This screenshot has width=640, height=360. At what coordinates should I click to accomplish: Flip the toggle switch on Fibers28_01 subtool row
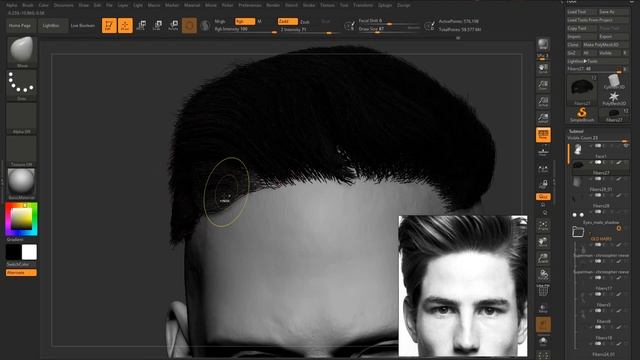pos(598,179)
